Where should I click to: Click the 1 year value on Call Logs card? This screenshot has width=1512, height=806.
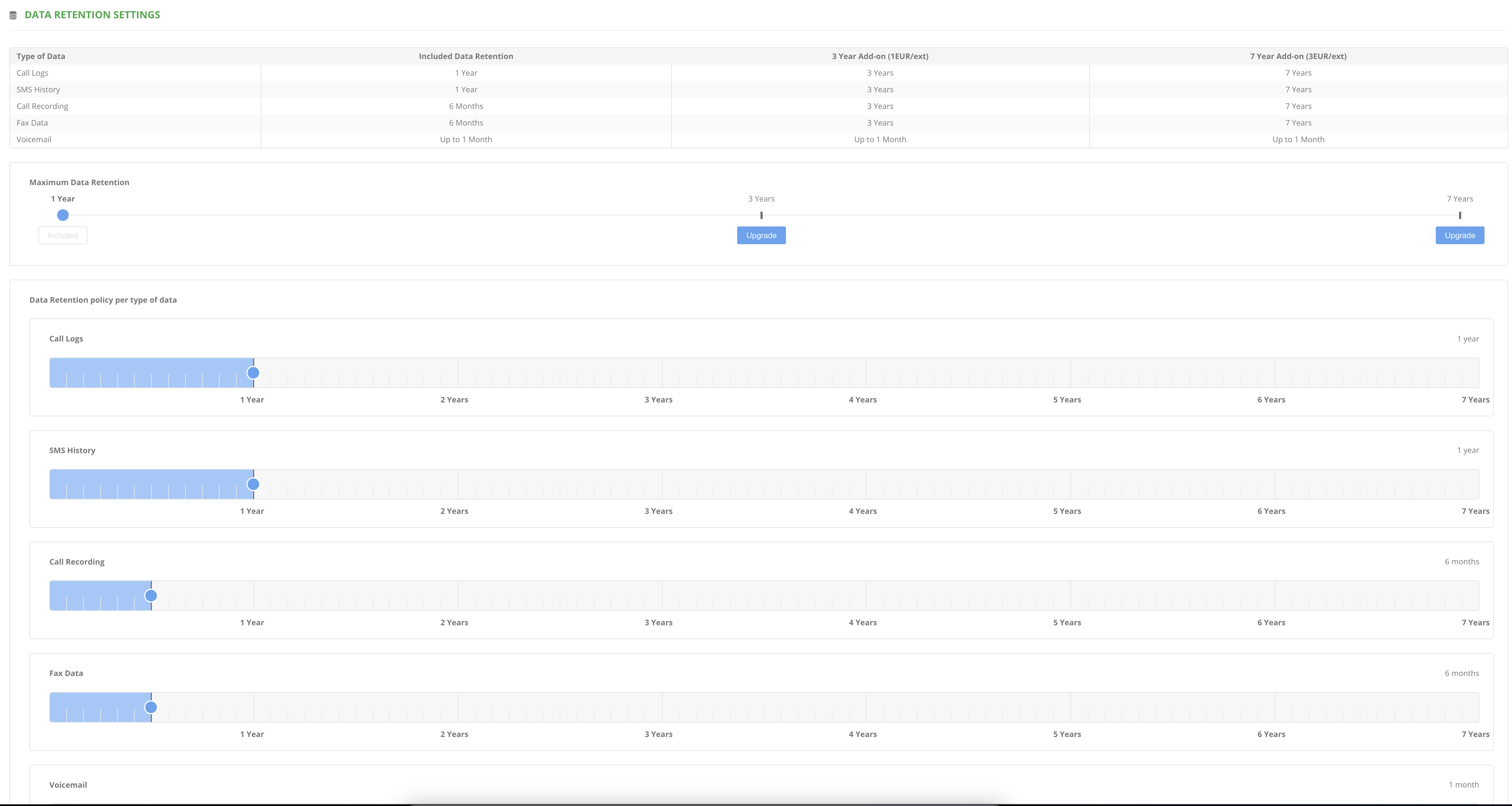(x=1467, y=339)
